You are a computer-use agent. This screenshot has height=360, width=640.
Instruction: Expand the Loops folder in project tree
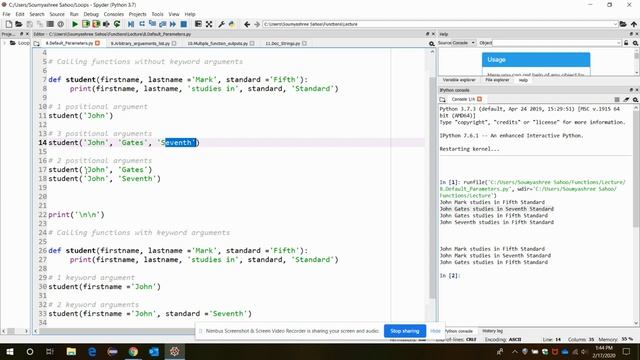(4, 43)
